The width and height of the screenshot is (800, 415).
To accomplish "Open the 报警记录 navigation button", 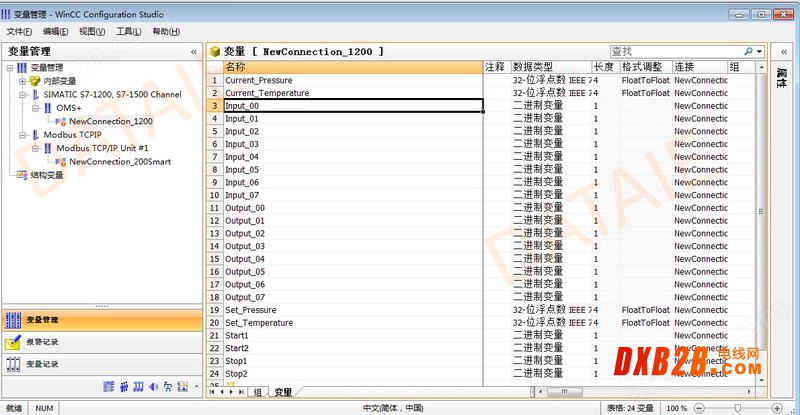I will coord(102,342).
